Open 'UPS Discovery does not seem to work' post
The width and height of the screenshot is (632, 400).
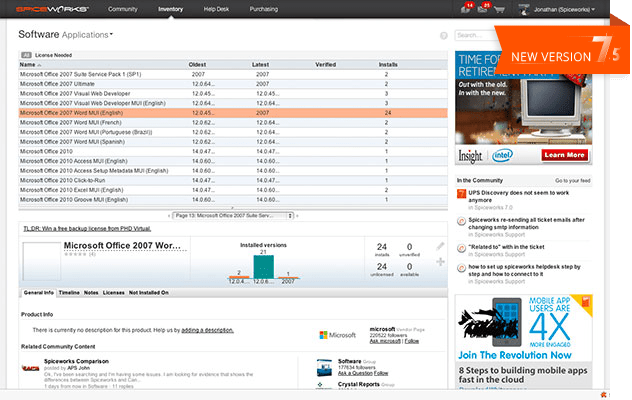tap(518, 196)
